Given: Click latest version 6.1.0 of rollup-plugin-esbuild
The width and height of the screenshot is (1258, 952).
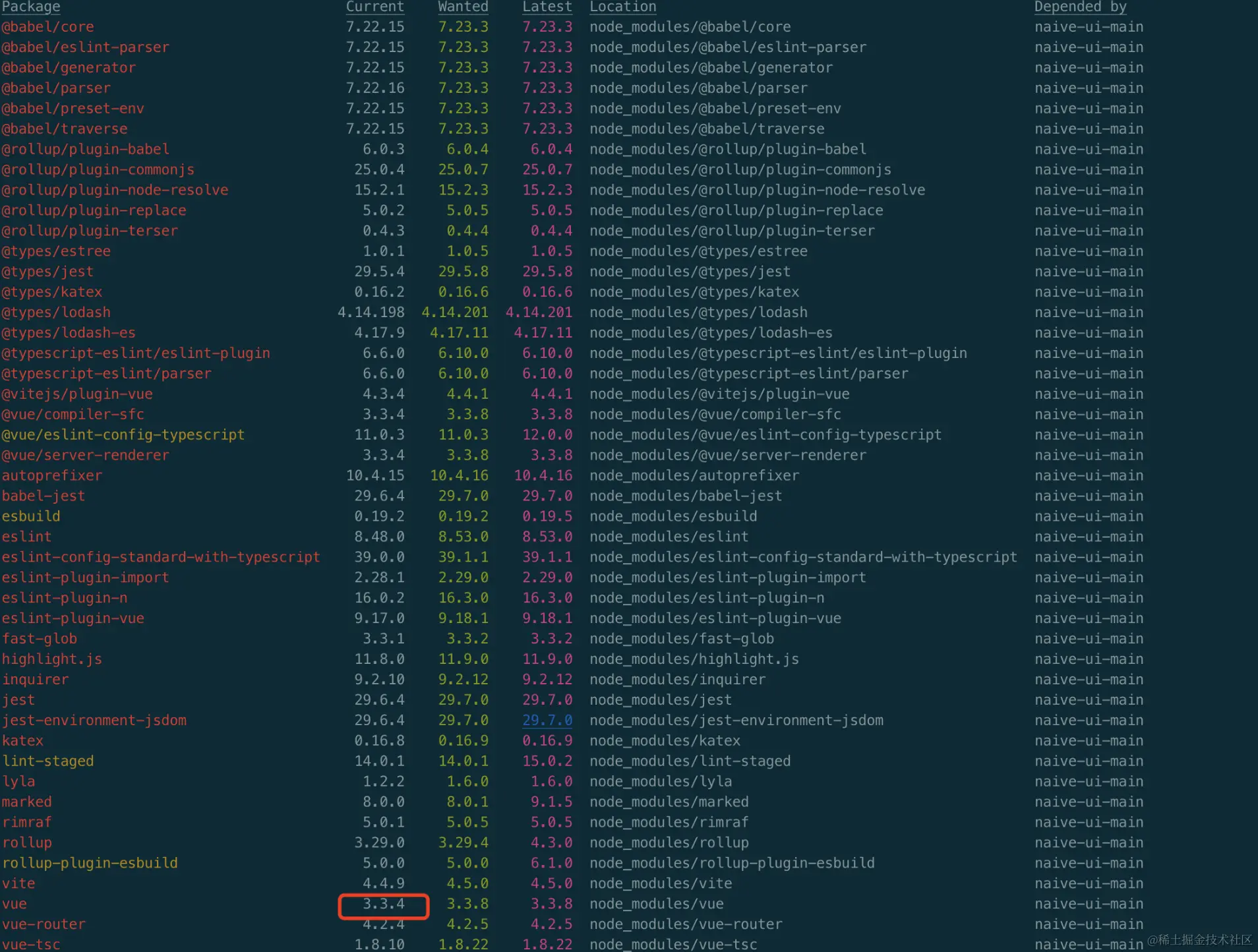Looking at the screenshot, I should [551, 864].
